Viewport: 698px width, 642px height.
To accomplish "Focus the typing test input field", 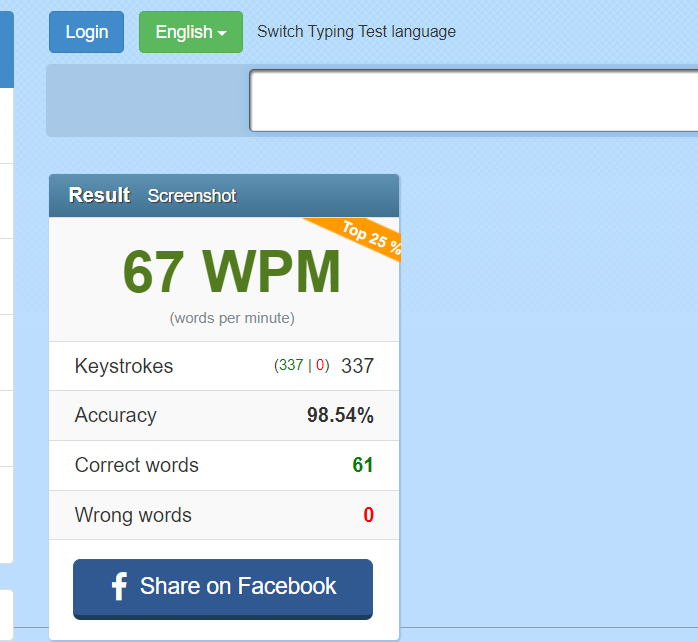I will click(472, 101).
